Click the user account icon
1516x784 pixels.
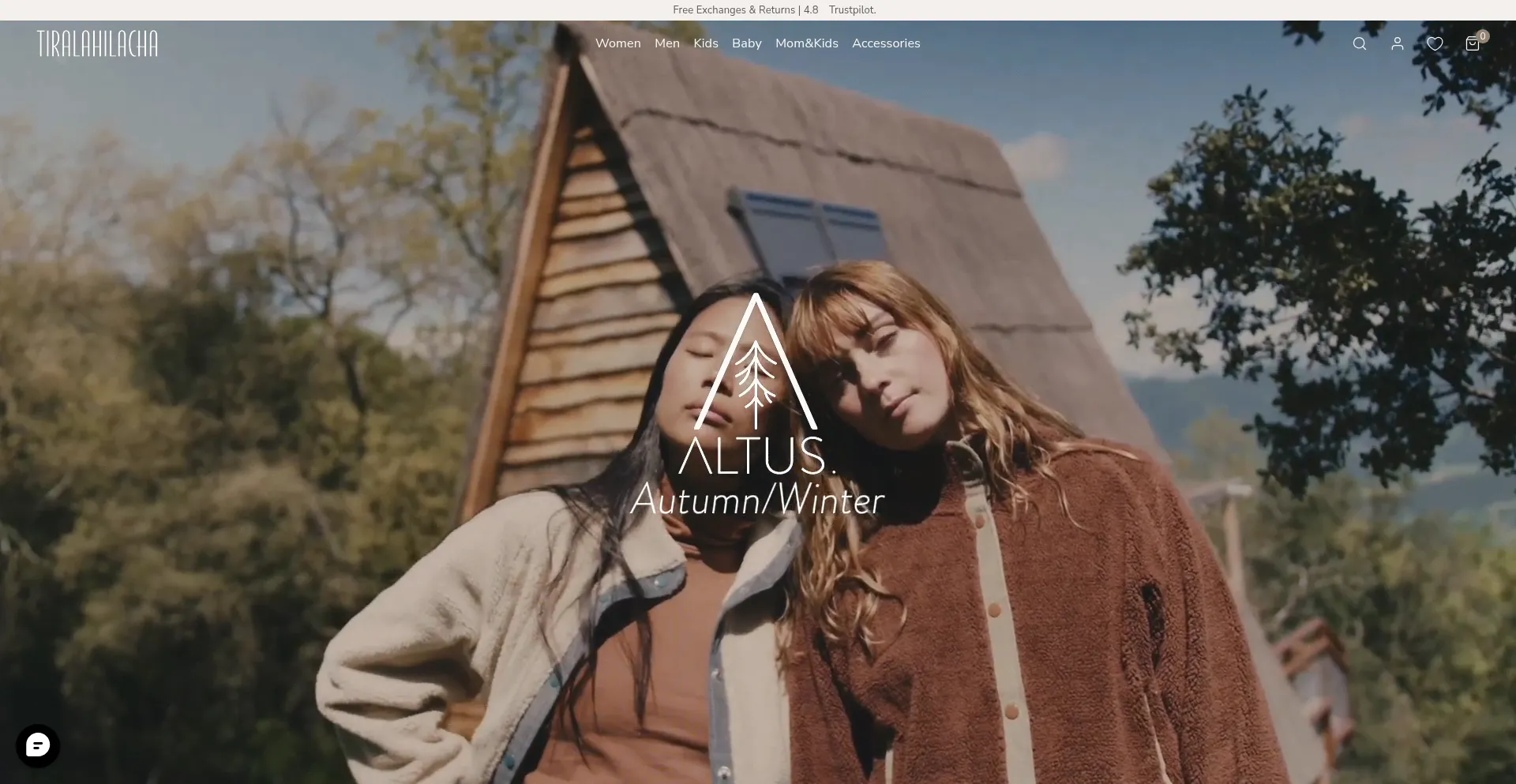(x=1397, y=44)
